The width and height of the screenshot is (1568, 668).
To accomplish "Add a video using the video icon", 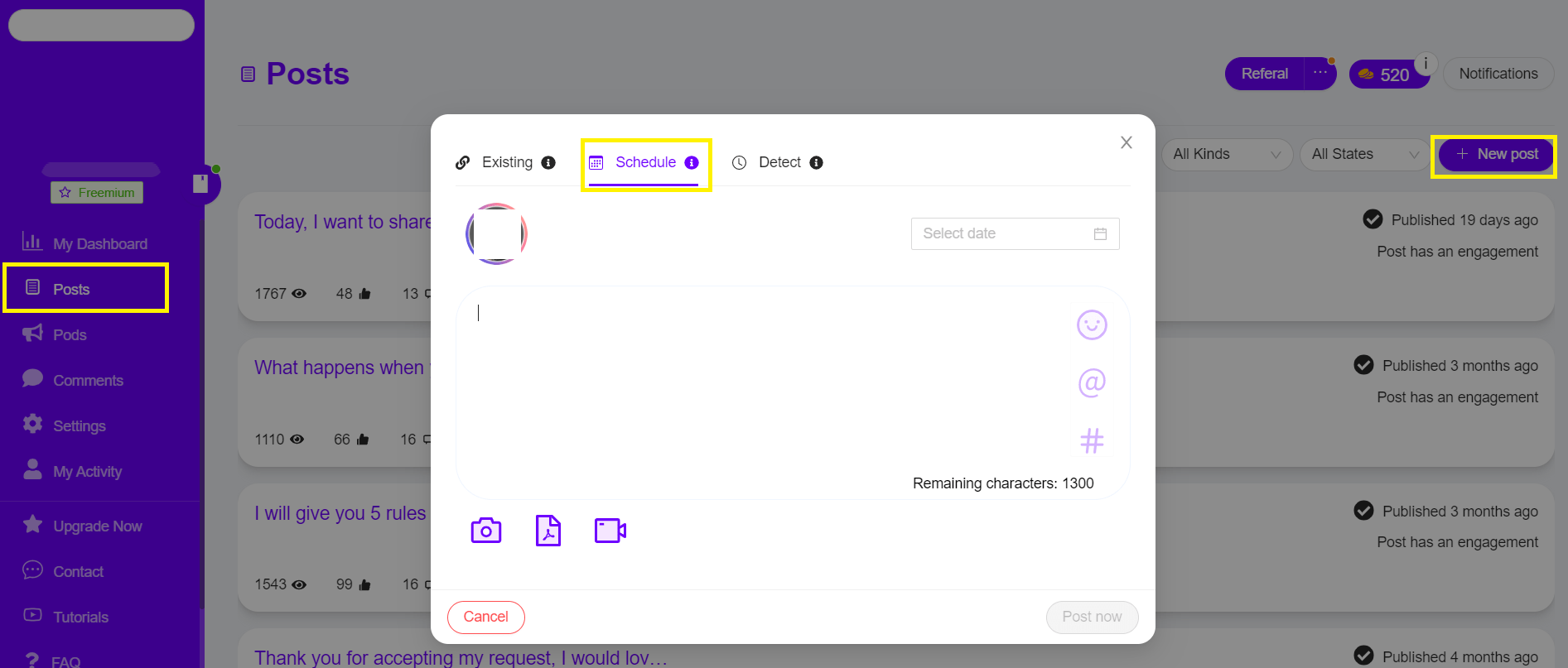I will pos(610,531).
